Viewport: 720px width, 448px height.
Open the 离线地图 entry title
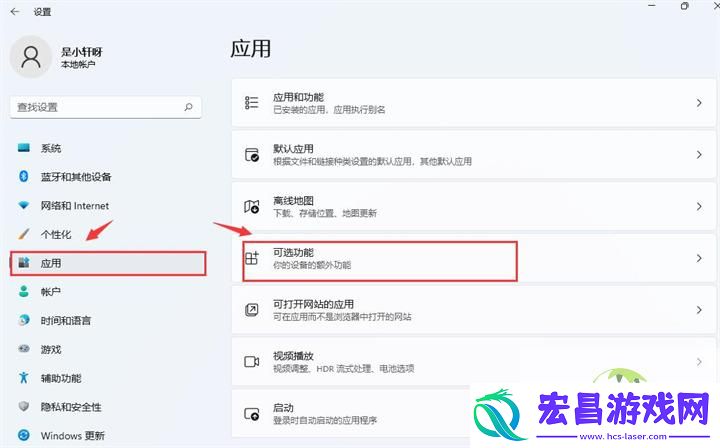[293, 201]
